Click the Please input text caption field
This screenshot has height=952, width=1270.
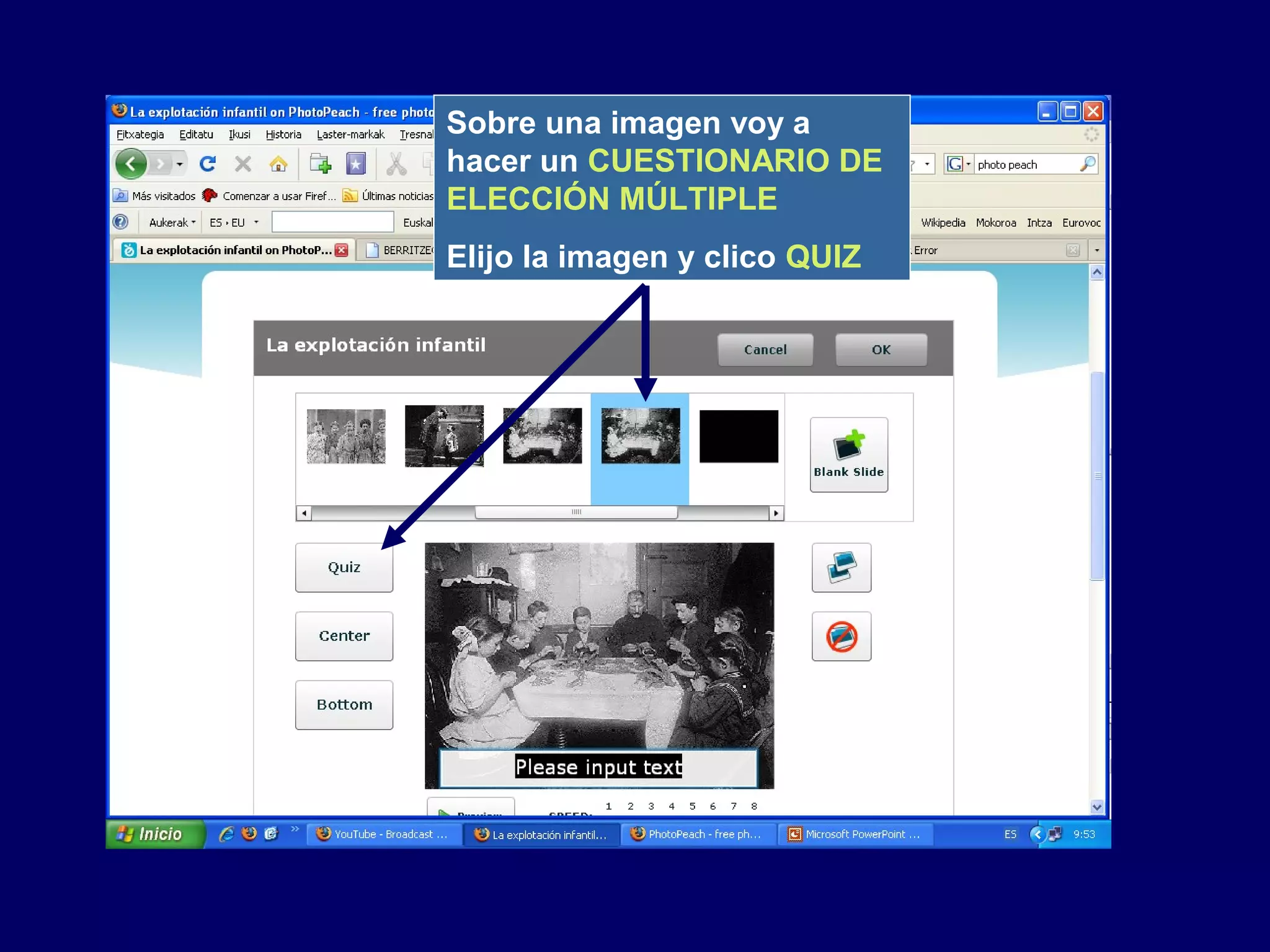coord(598,767)
